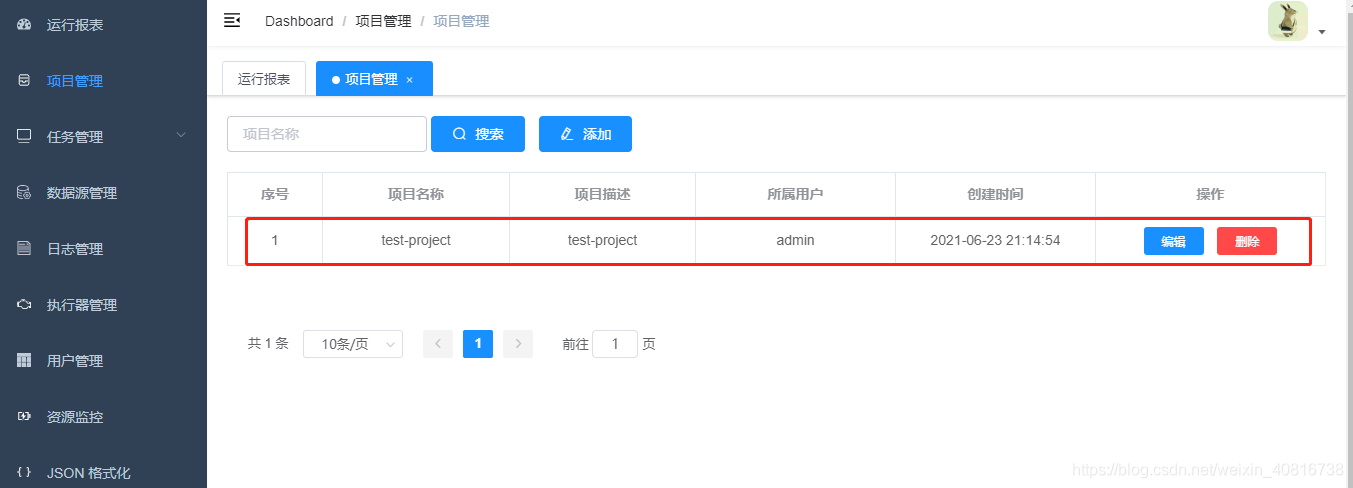The width and height of the screenshot is (1353, 488).
Task: Click the test-project cell under 项目名称
Action: click(416, 241)
